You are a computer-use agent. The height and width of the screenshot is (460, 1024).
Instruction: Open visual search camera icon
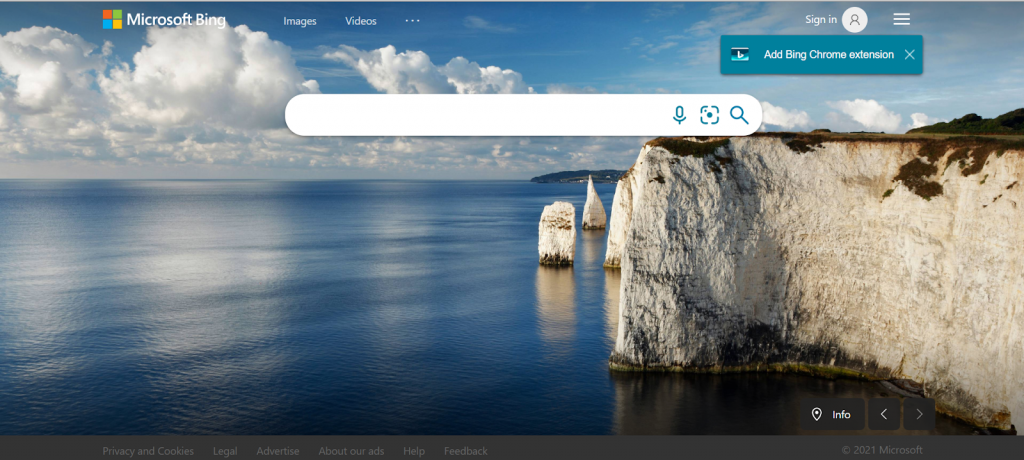click(x=709, y=115)
